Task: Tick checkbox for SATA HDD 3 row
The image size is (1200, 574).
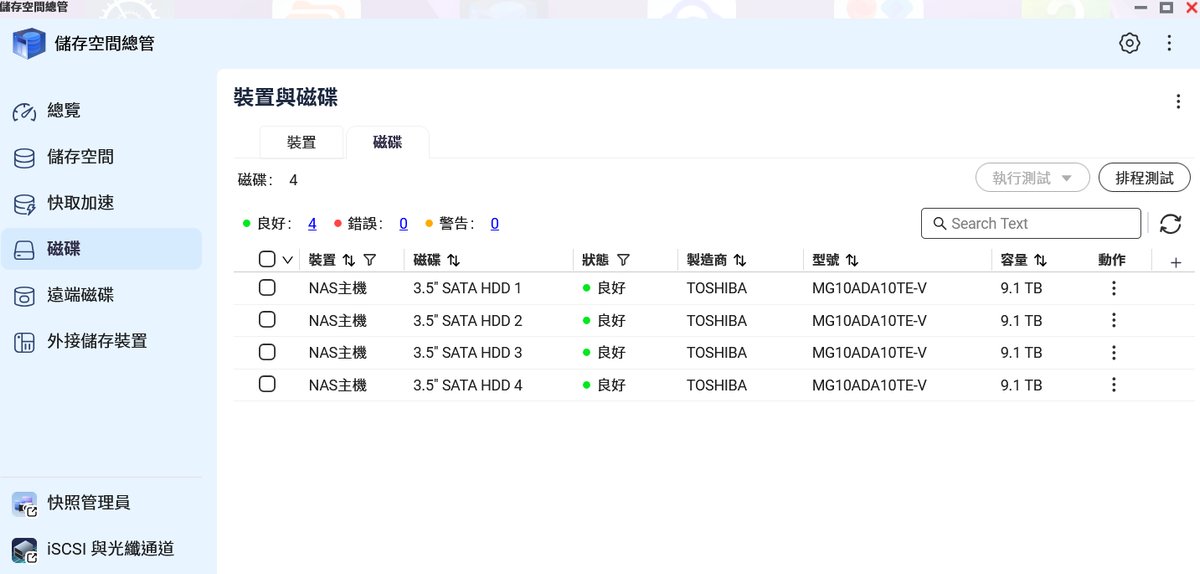Action: tap(267, 352)
